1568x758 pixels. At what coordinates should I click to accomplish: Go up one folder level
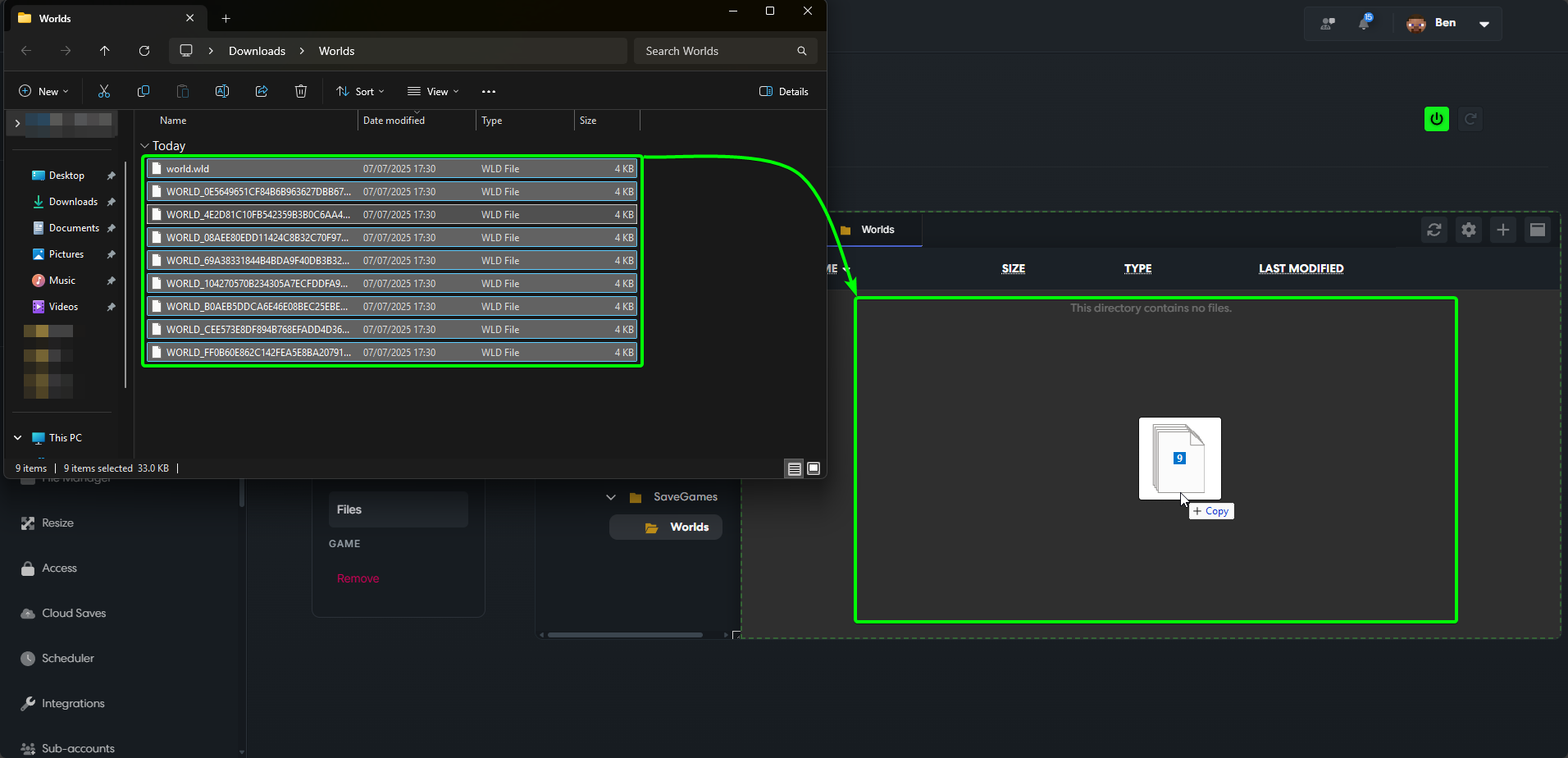tap(105, 51)
